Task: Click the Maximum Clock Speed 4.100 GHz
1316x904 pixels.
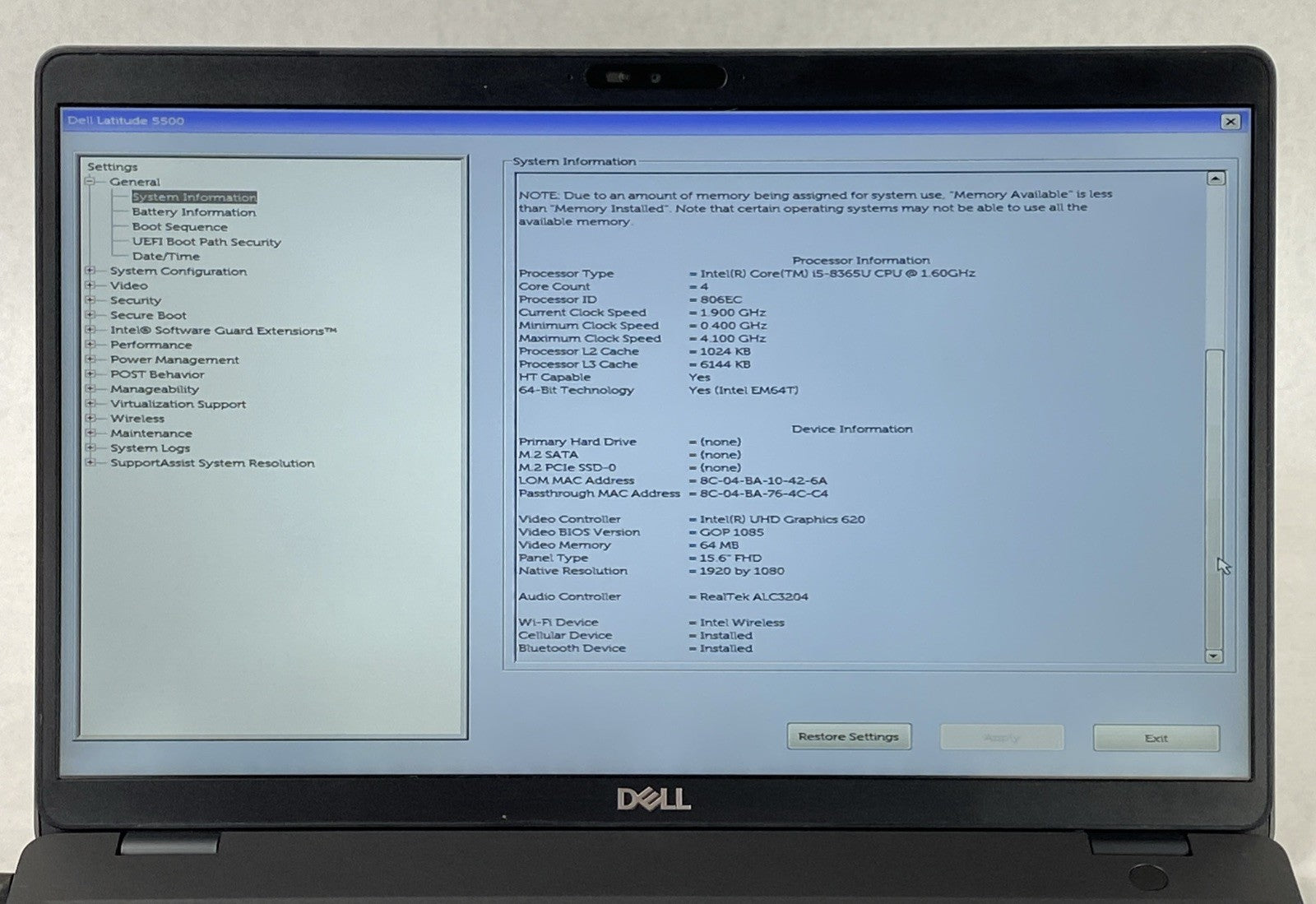Action: tap(733, 338)
